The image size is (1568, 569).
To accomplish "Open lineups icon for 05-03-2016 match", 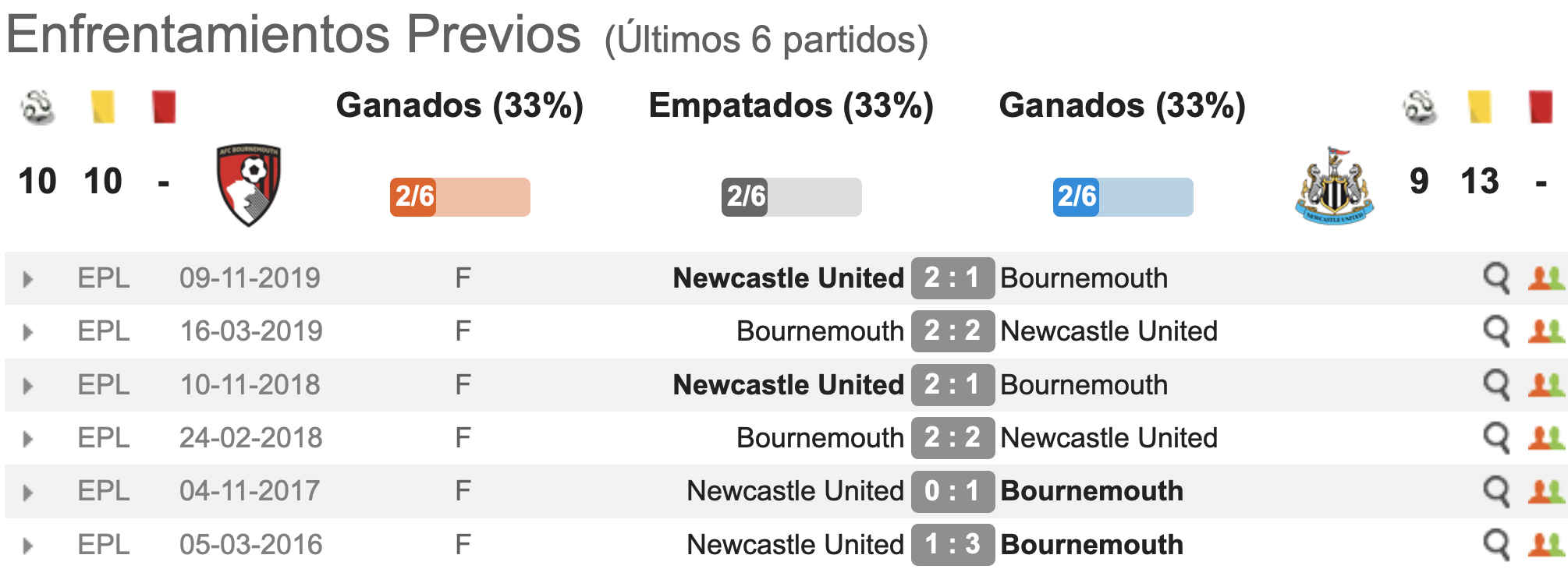I will (x=1546, y=545).
